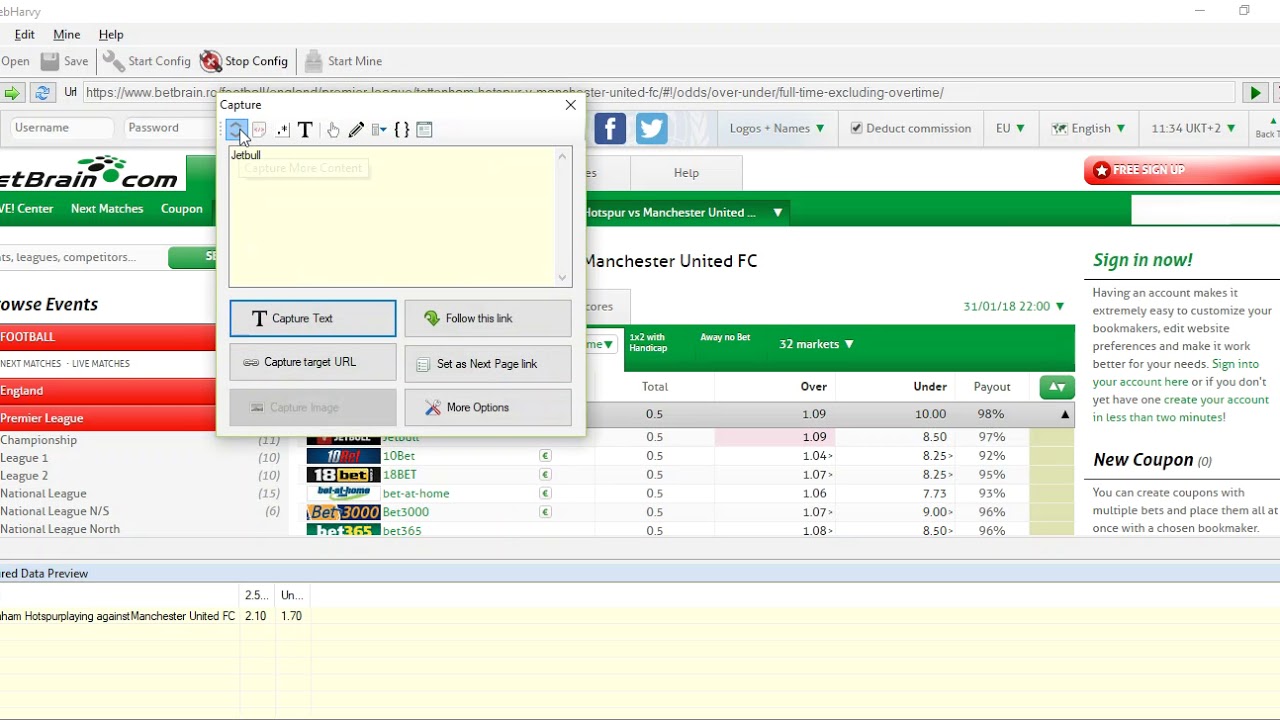
Task: Click the Capture Text button
Action: (313, 318)
